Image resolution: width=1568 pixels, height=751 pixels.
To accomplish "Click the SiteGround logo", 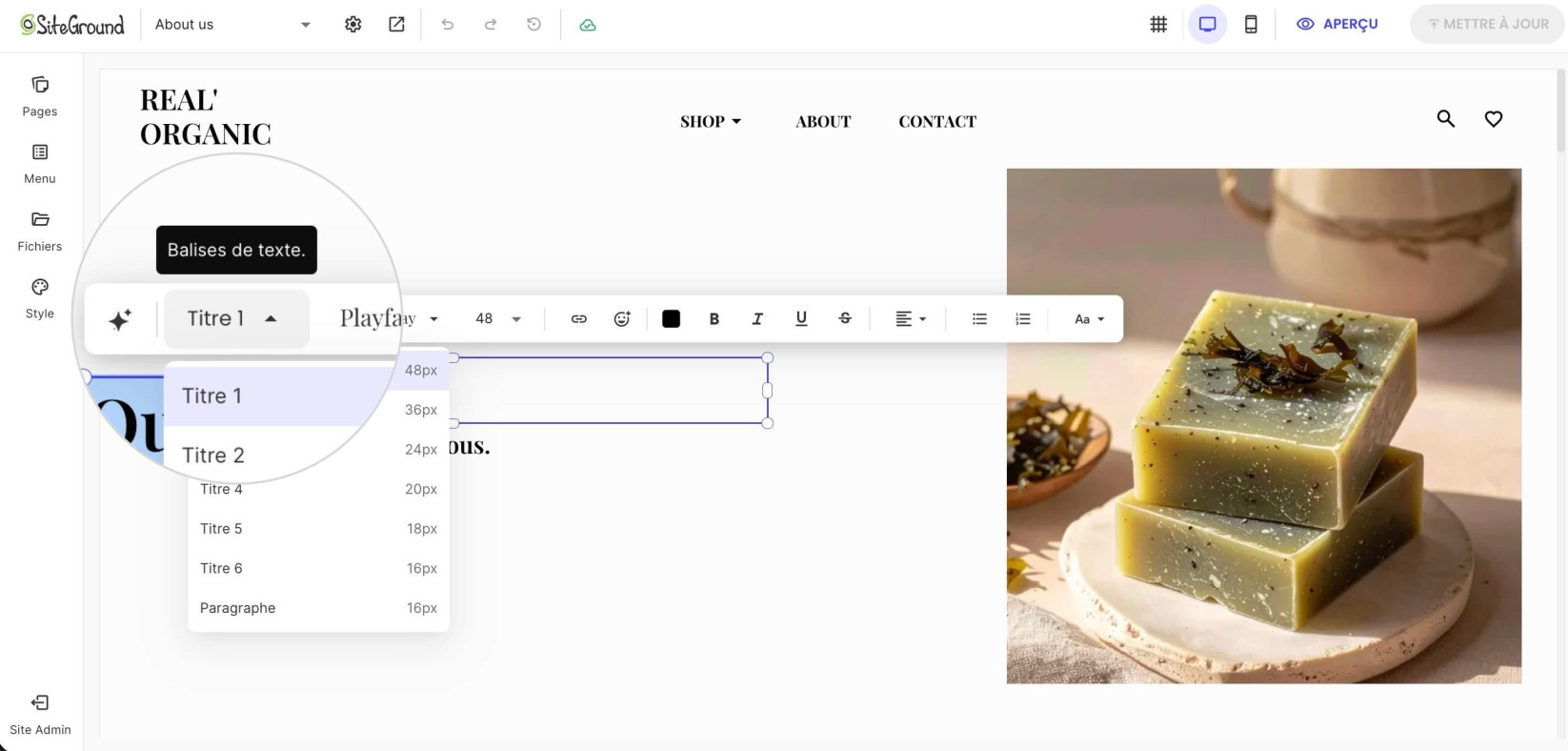I will click(x=72, y=25).
